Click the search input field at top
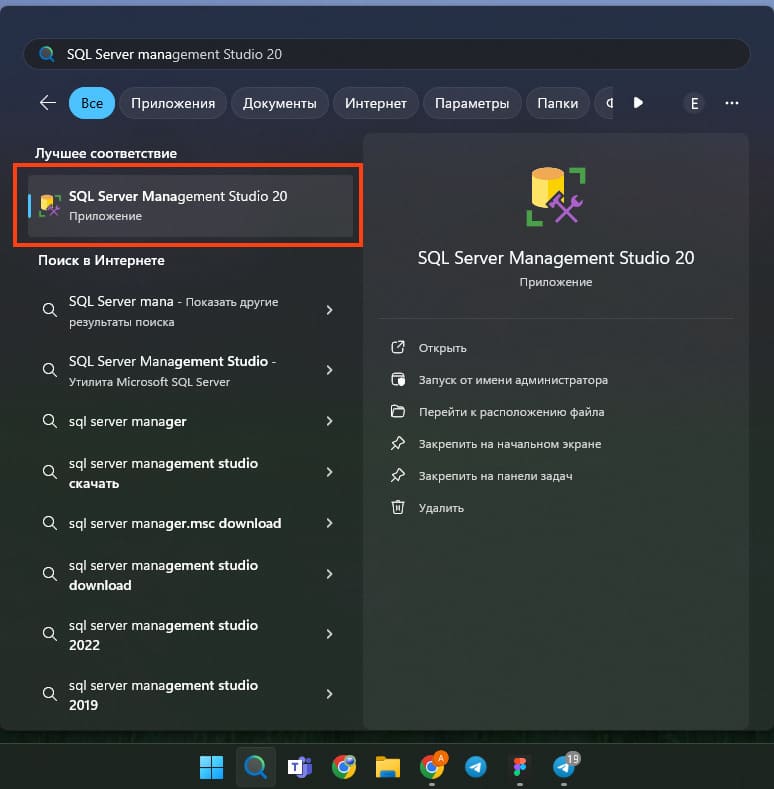The image size is (774, 789). pyautogui.click(x=386, y=54)
